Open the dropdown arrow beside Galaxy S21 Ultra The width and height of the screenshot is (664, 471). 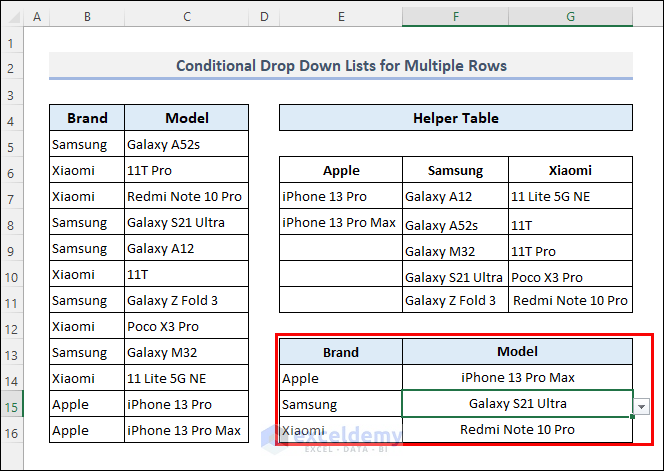click(642, 407)
